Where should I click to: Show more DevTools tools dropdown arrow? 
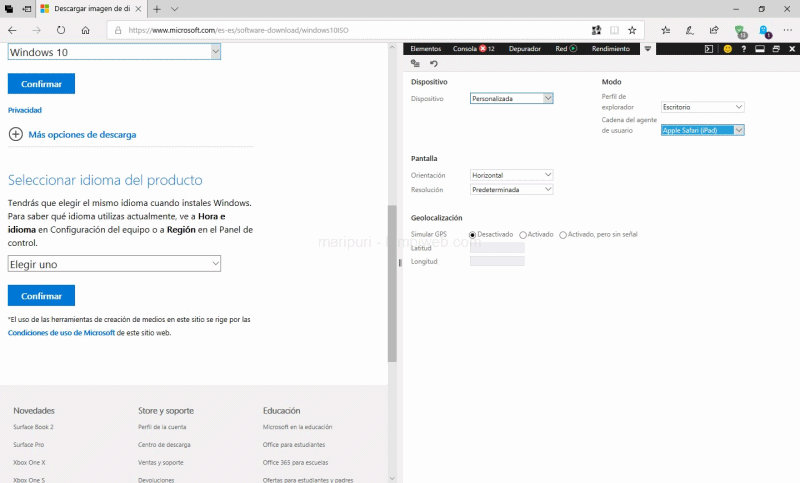(647, 49)
